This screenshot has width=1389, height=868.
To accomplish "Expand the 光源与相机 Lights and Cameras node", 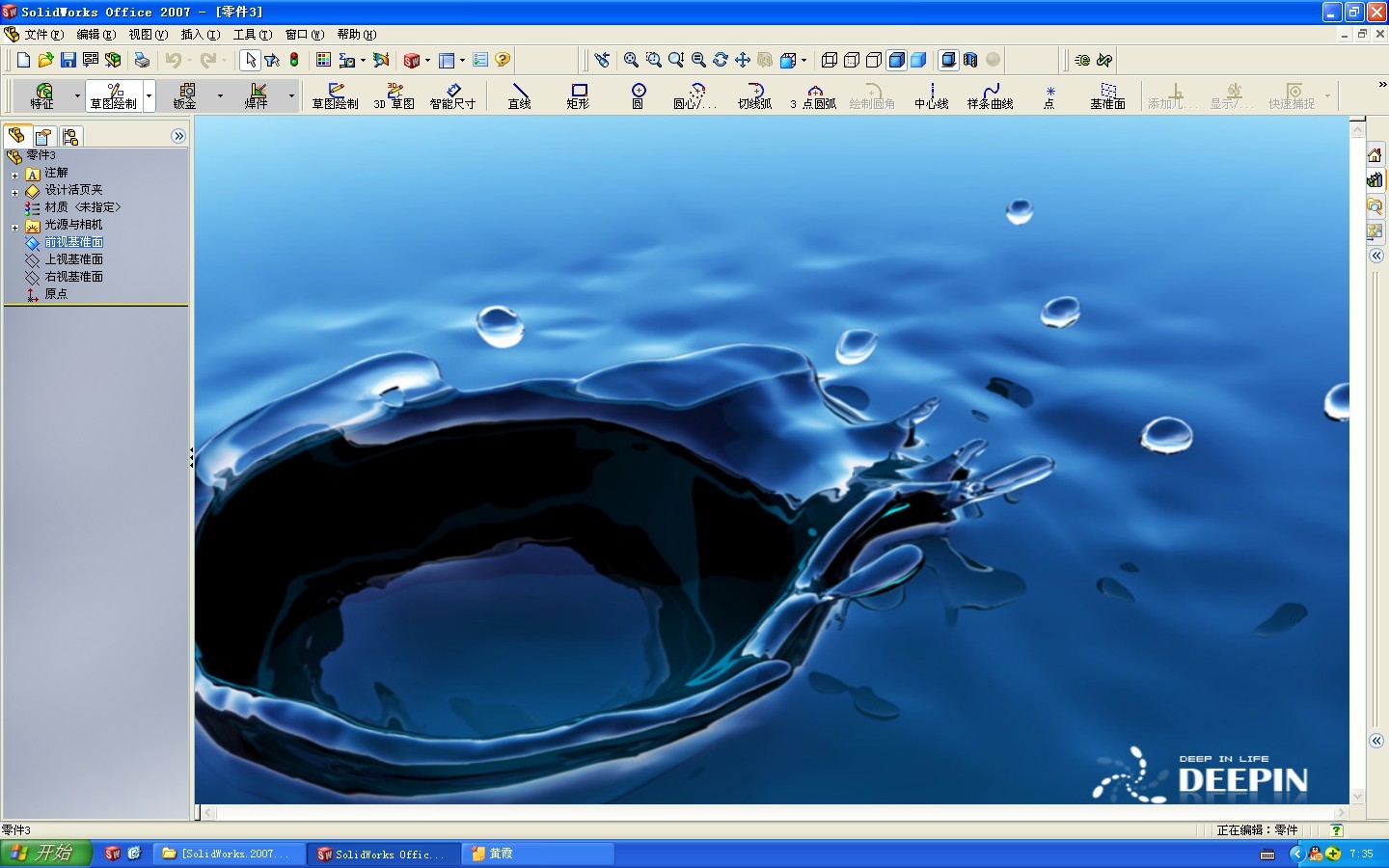I will pyautogui.click(x=14, y=227).
